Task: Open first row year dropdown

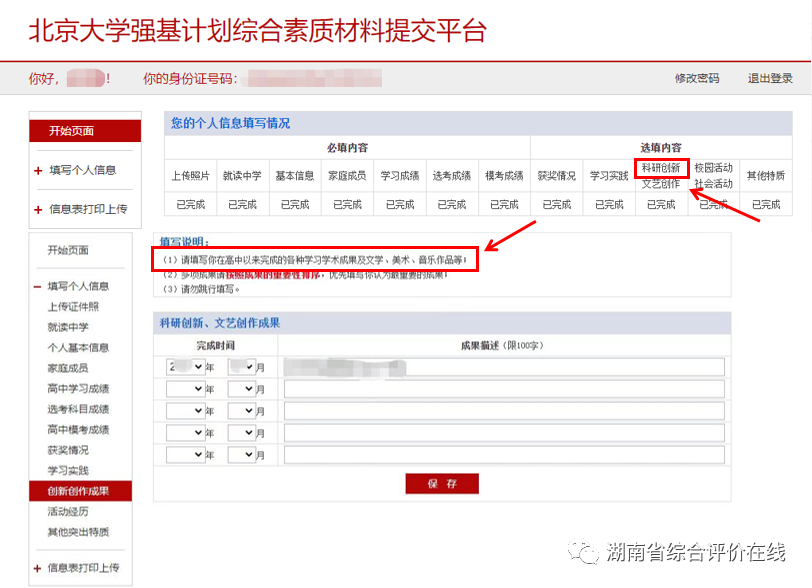Action: click(185, 367)
